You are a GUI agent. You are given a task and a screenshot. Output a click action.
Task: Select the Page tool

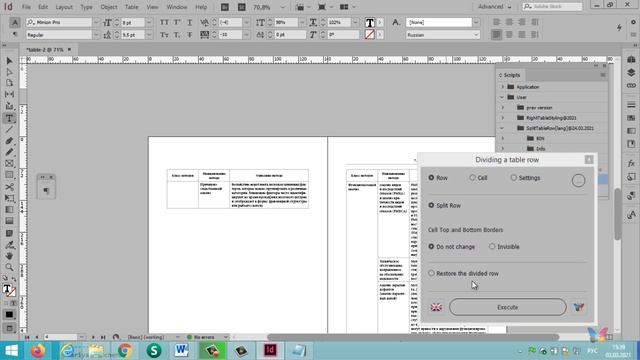click(9, 83)
